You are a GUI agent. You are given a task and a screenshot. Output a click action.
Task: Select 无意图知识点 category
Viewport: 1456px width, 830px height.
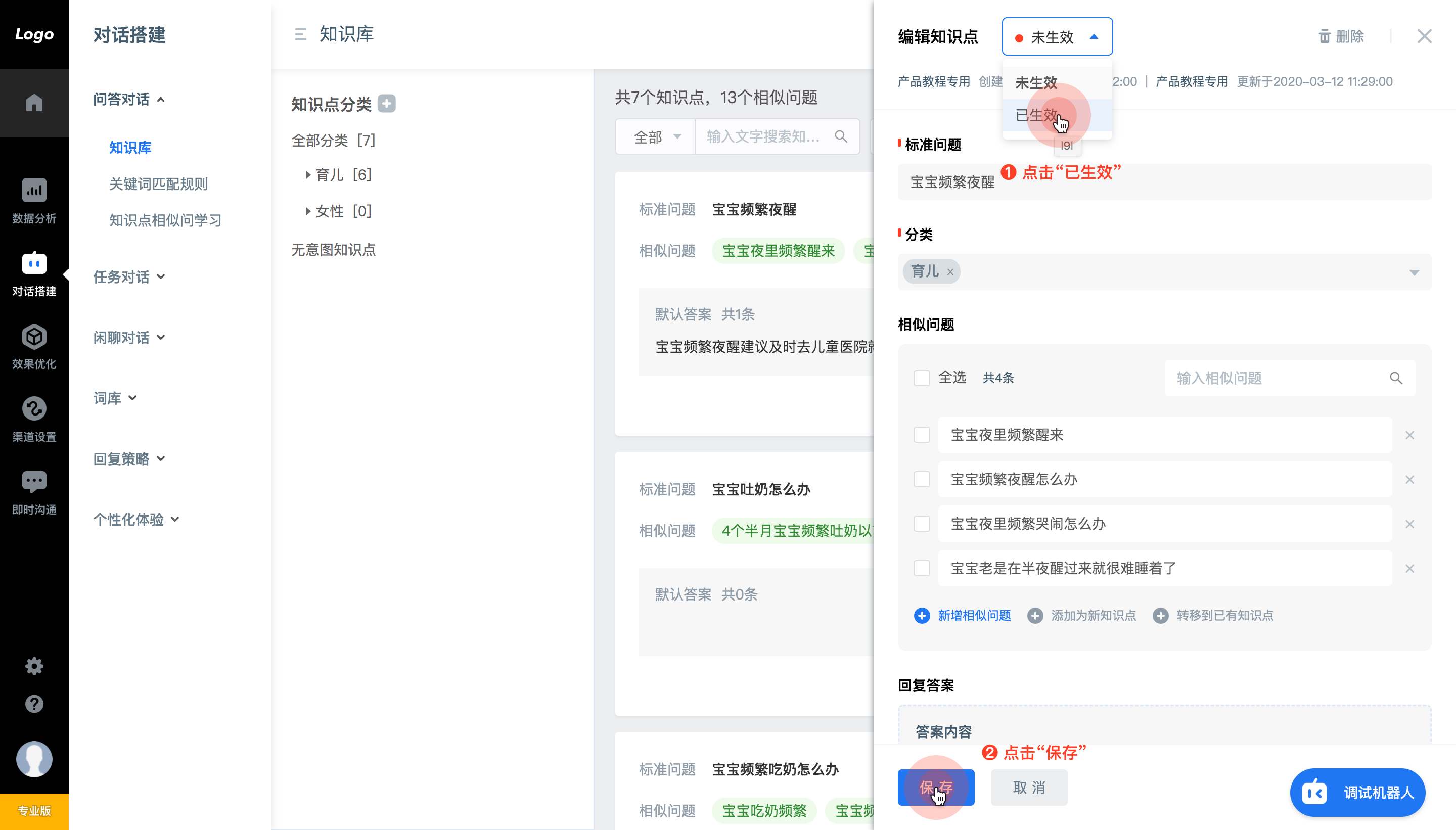pyautogui.click(x=334, y=250)
